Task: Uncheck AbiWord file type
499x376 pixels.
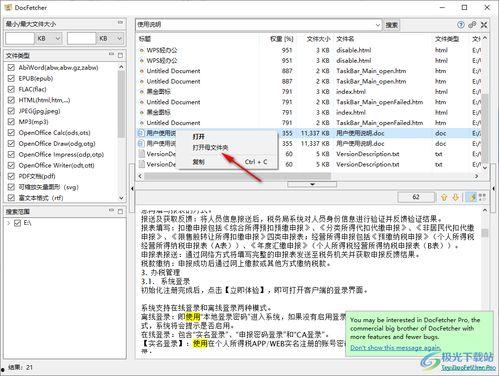Action: (x=11, y=68)
